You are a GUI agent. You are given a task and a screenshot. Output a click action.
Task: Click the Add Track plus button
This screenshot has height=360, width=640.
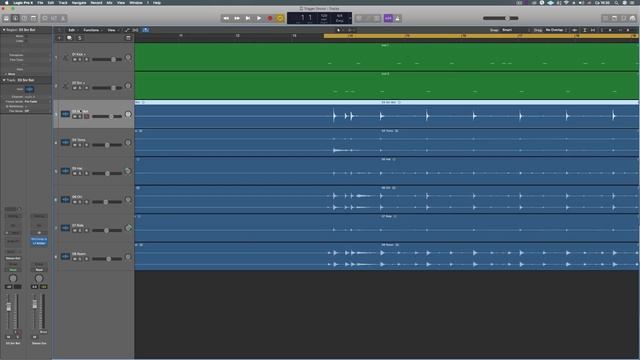59,38
